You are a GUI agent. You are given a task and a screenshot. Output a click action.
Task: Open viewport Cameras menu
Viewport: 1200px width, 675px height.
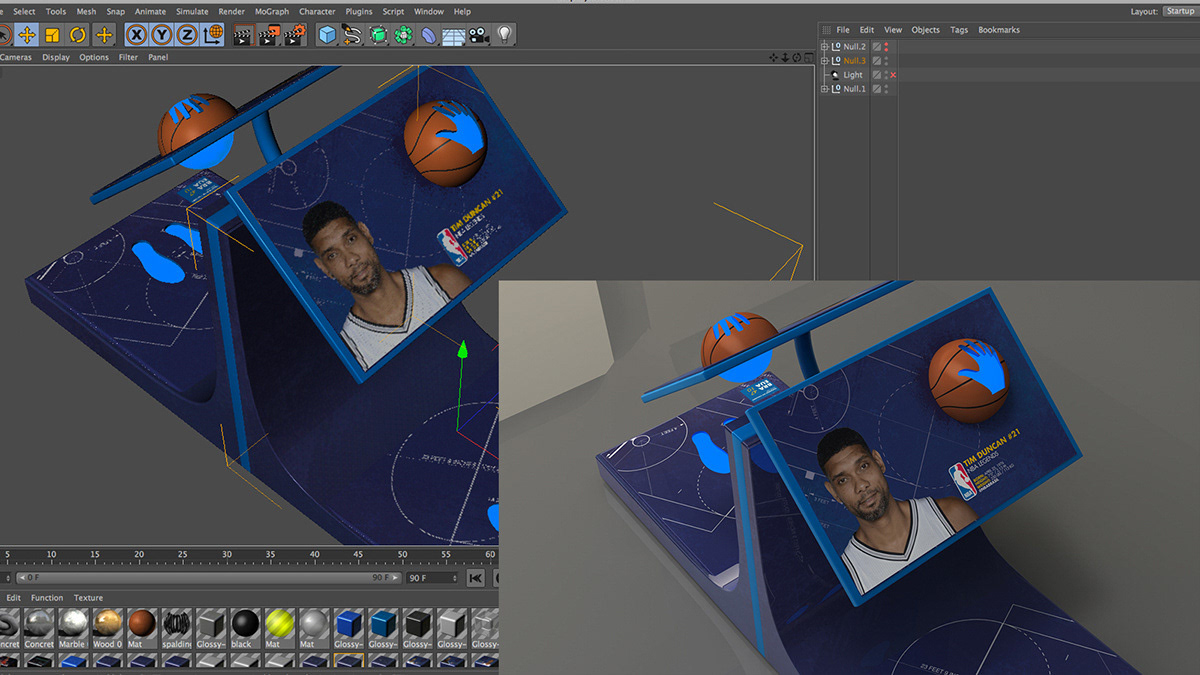[x=15, y=57]
